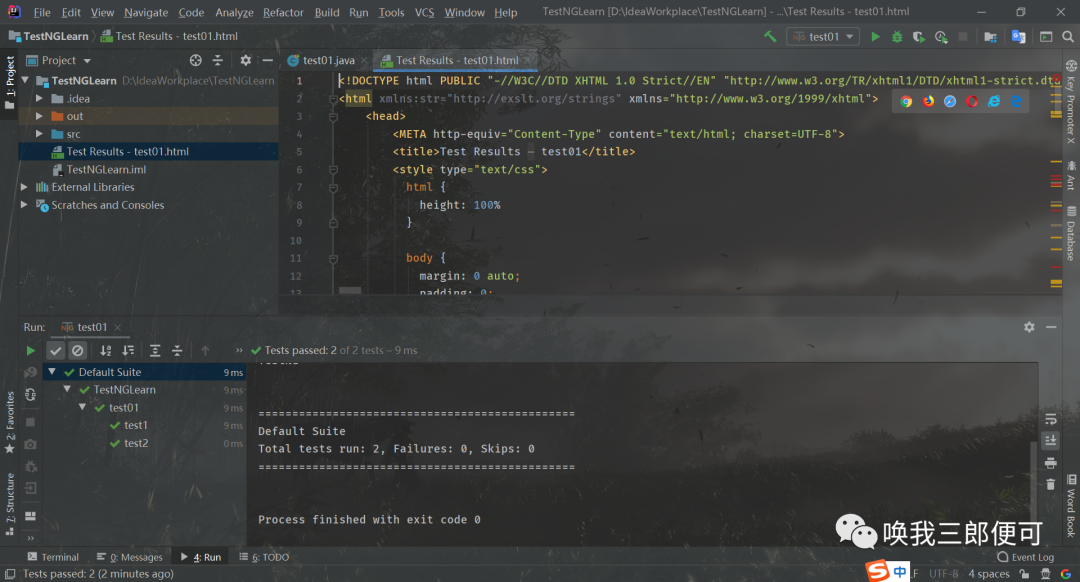Image resolution: width=1080 pixels, height=582 pixels.
Task: Open the Event Log
Action: coord(1026,557)
